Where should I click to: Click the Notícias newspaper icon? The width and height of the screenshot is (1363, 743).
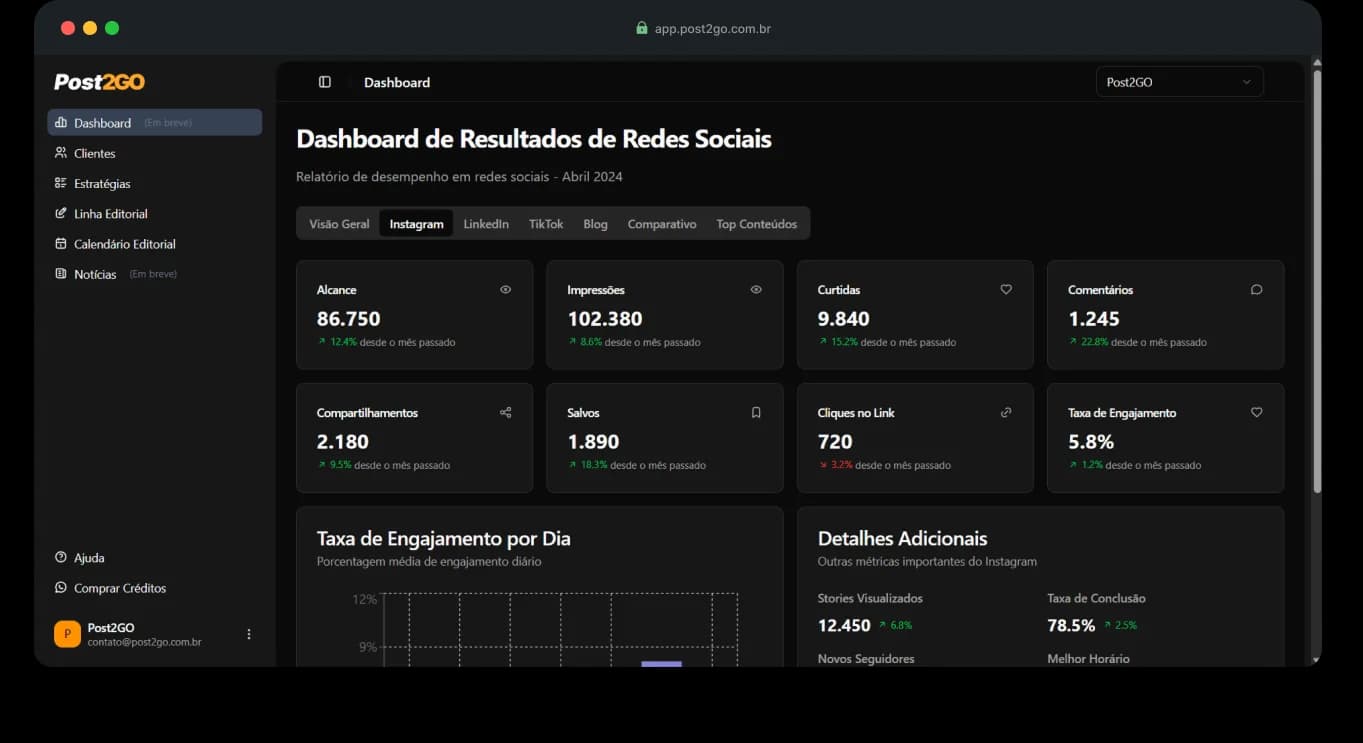(61, 273)
